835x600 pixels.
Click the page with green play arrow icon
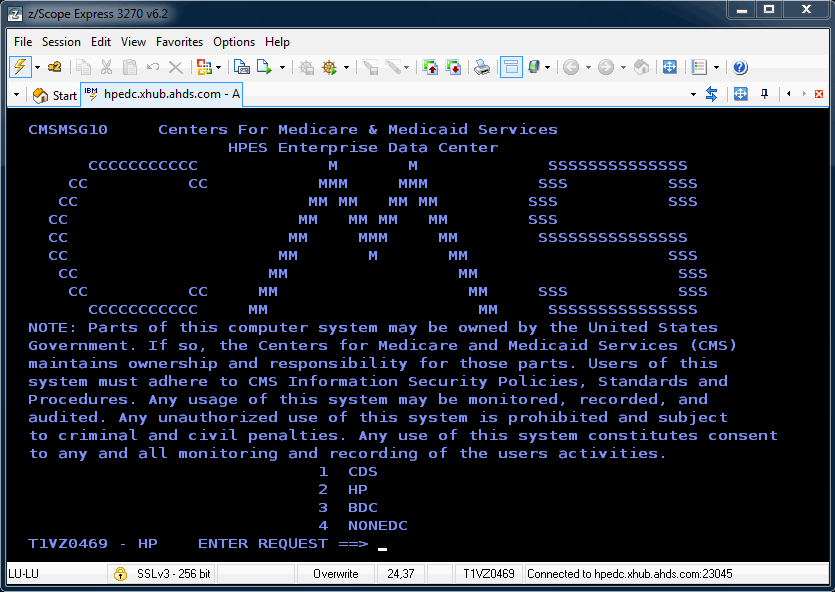tap(265, 67)
